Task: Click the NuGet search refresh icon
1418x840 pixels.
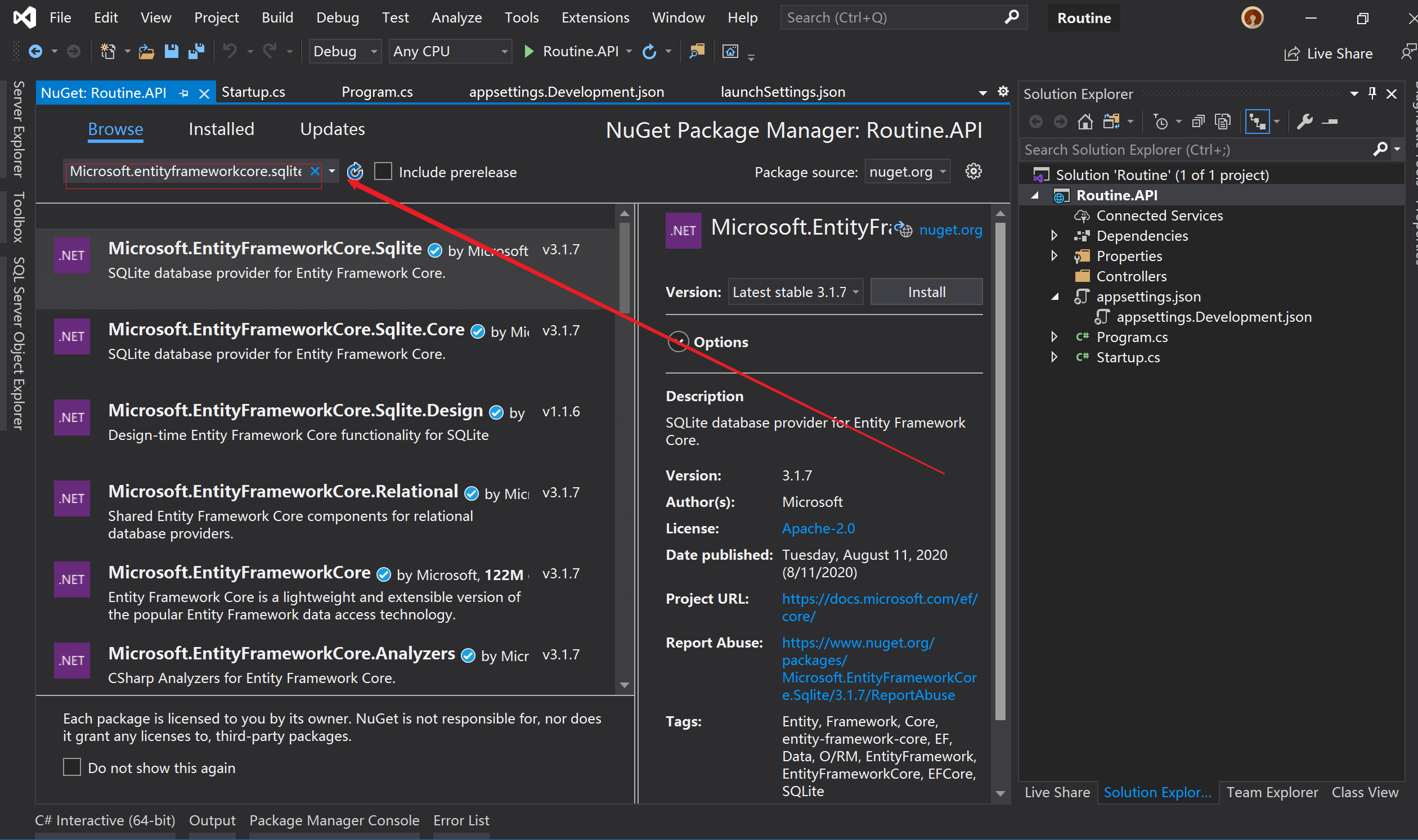Action: 355,172
